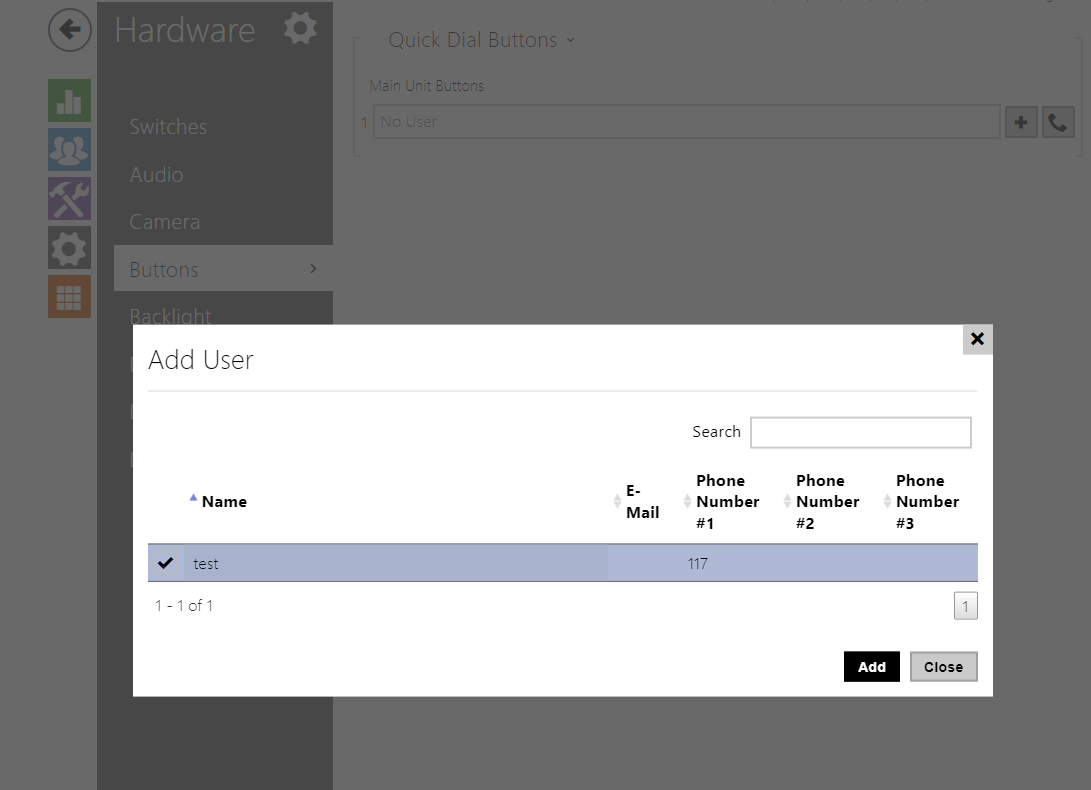This screenshot has width=1091, height=790.
Task: Click the plus icon beside No User
Action: [x=1021, y=122]
